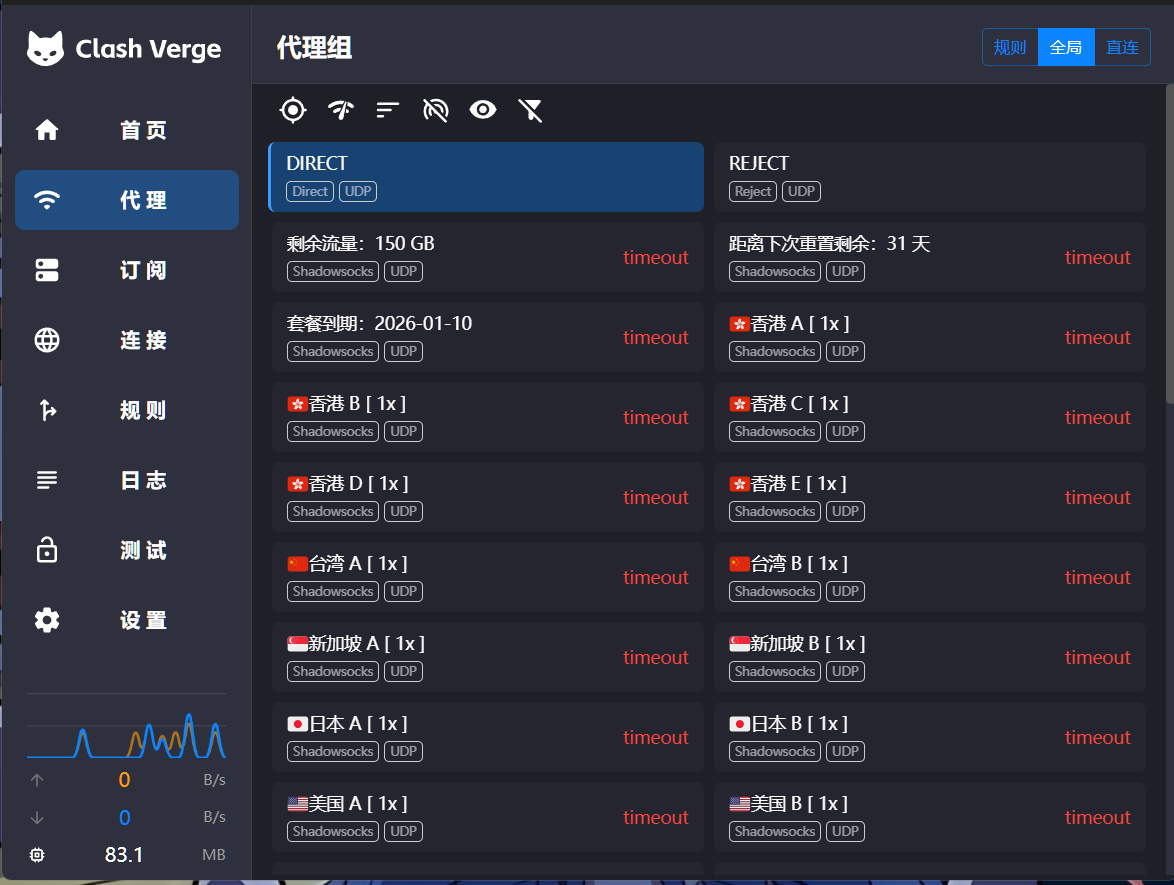Click the Clash Verge cat logo
This screenshot has width=1174, height=885.
[45, 48]
